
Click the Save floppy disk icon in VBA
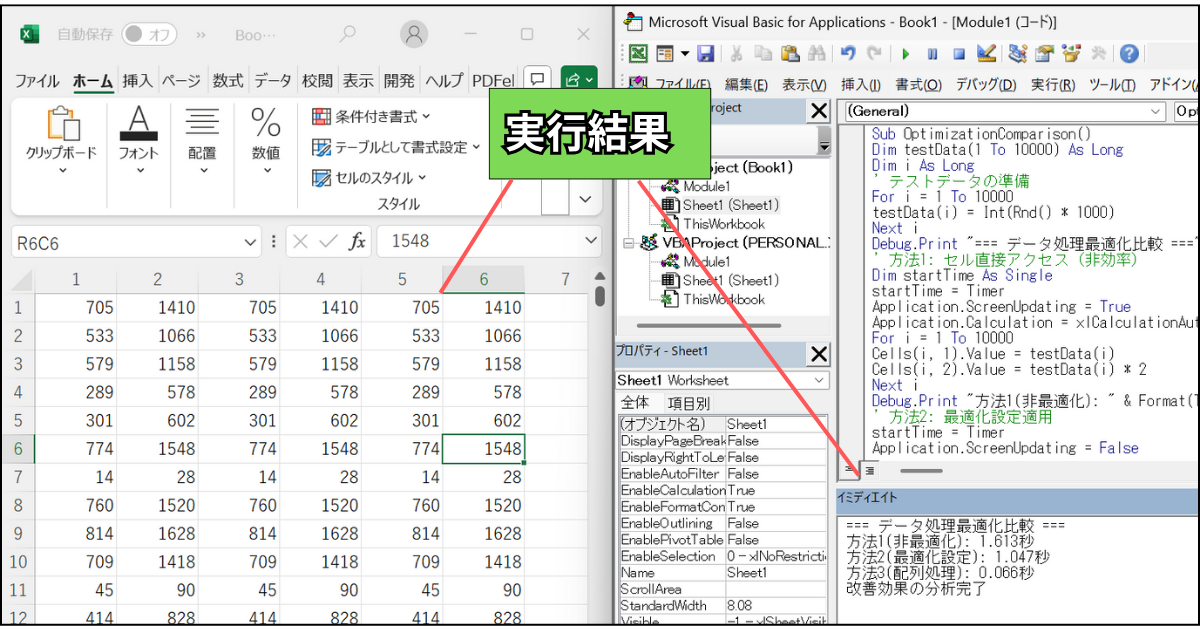[706, 54]
